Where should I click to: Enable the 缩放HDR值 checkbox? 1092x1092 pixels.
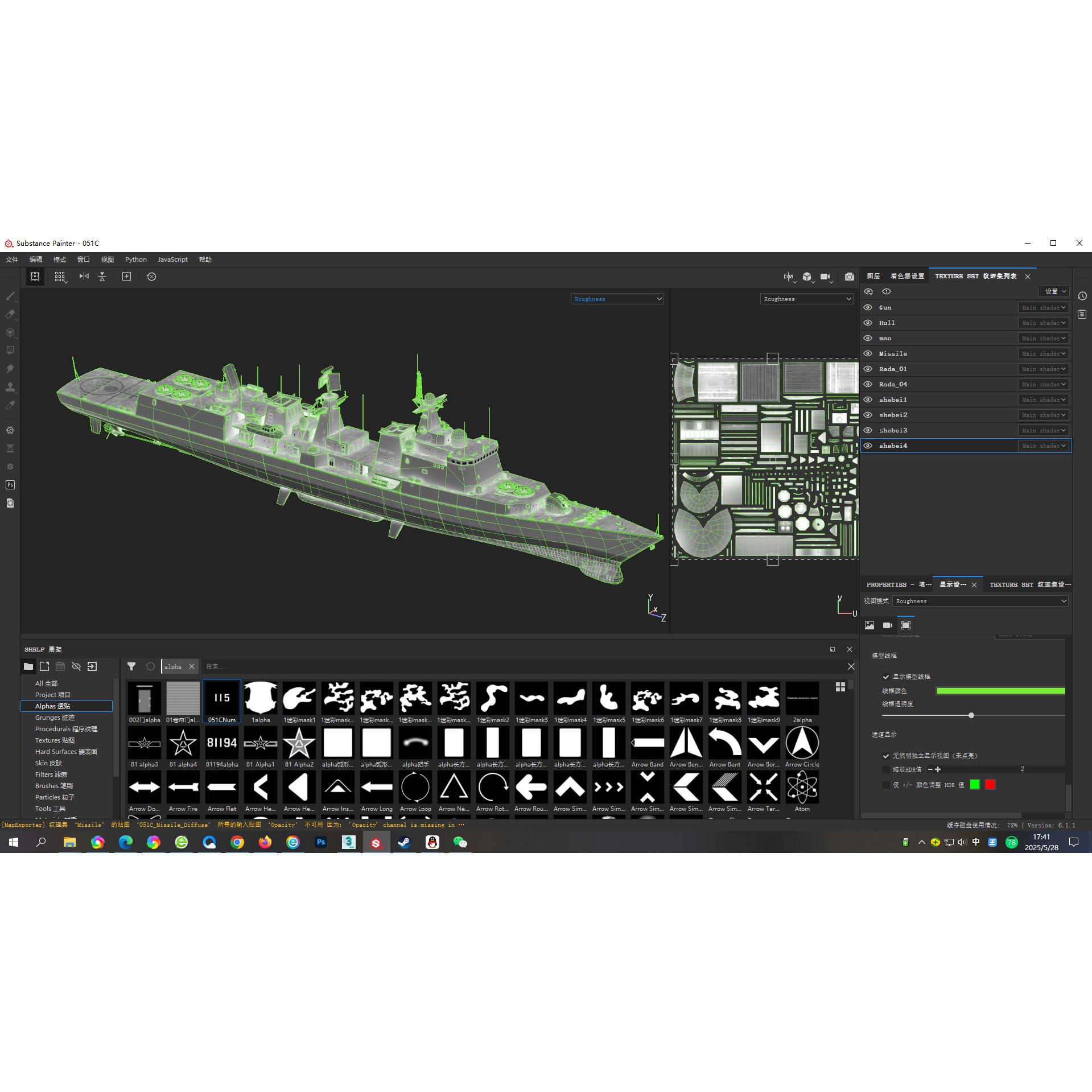coord(885,769)
